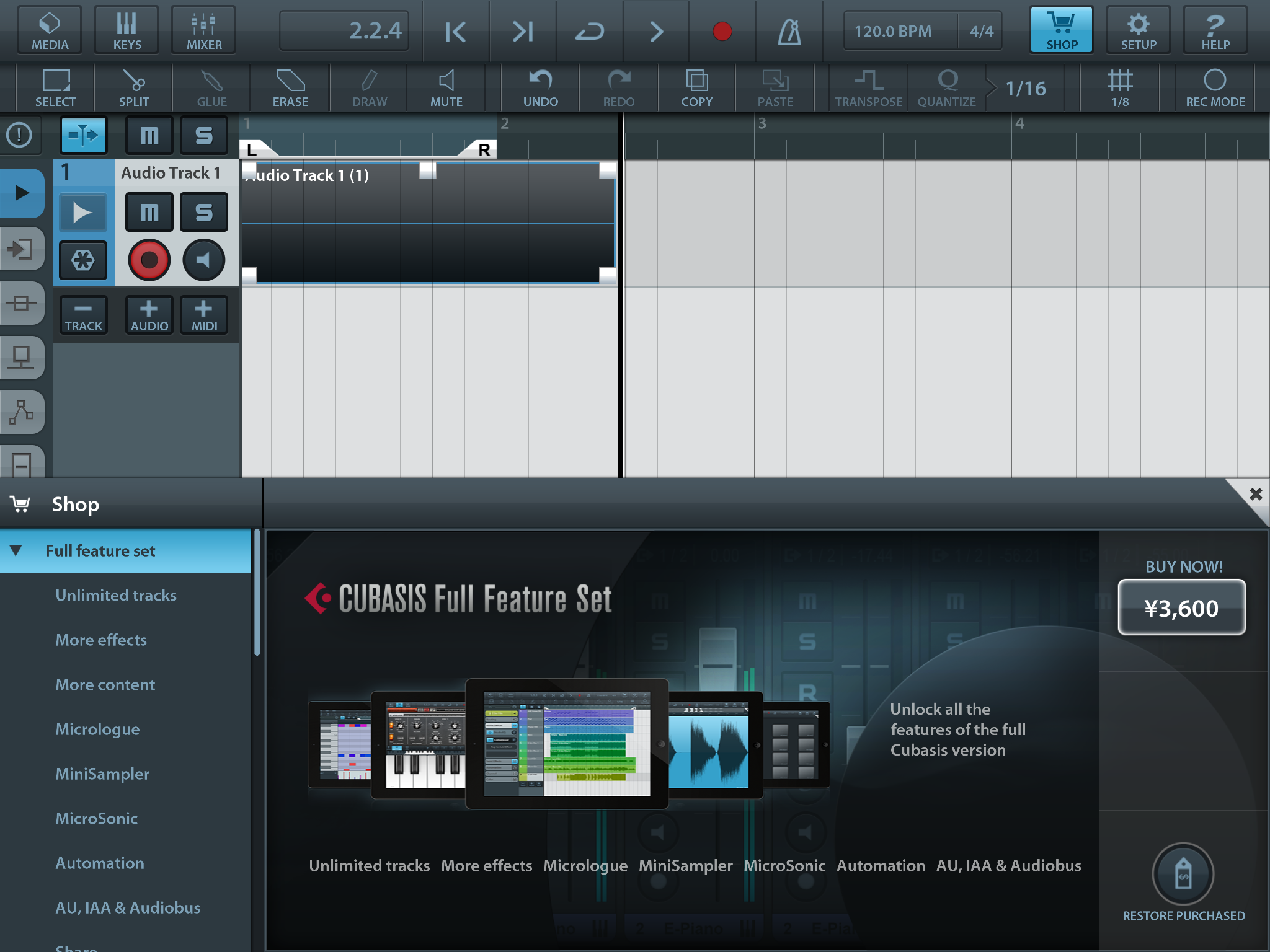Open HELP question mark
Screen dimensions: 1270x952
tap(1215, 30)
